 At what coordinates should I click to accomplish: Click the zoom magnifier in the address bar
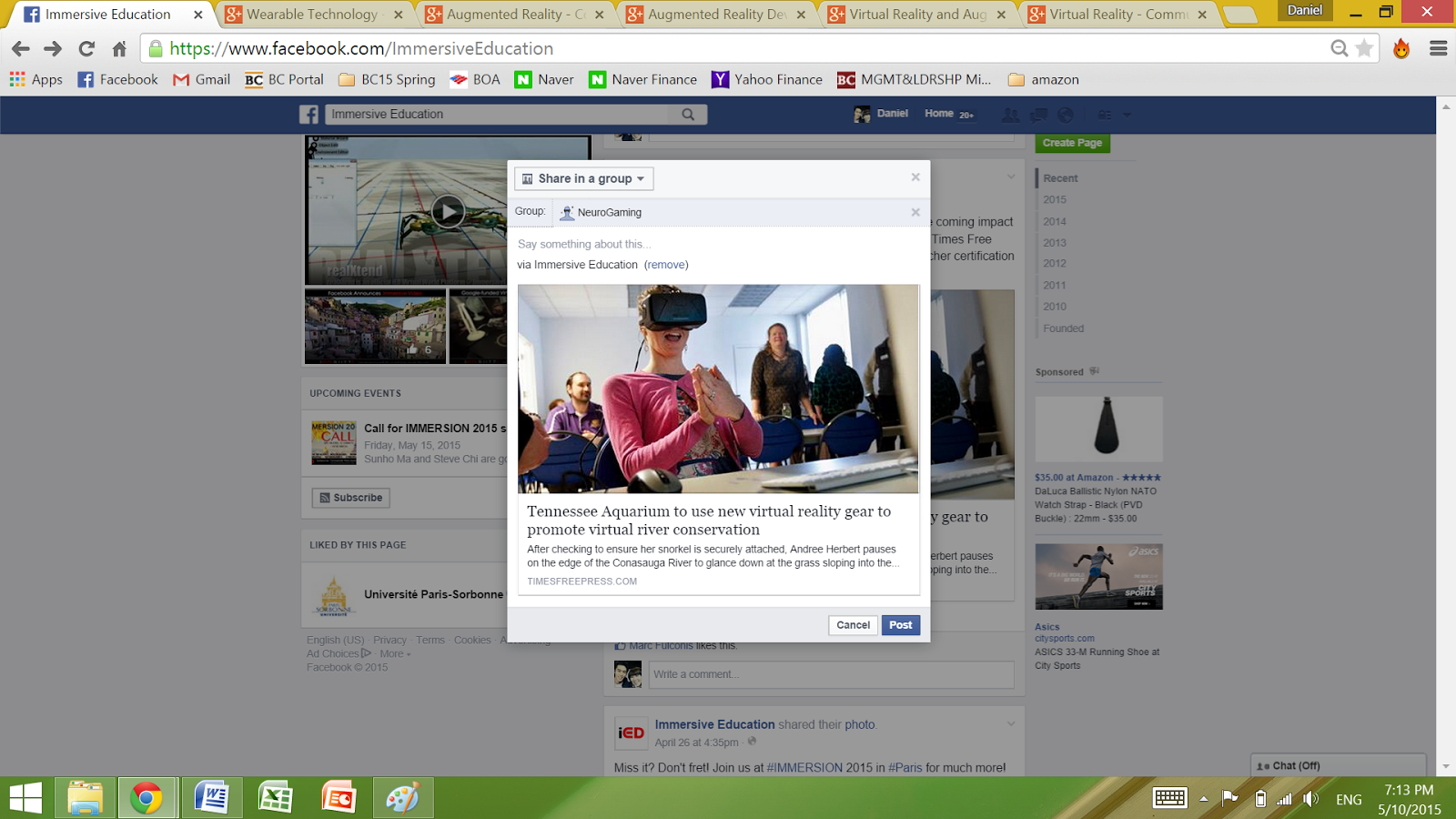pos(1339,48)
